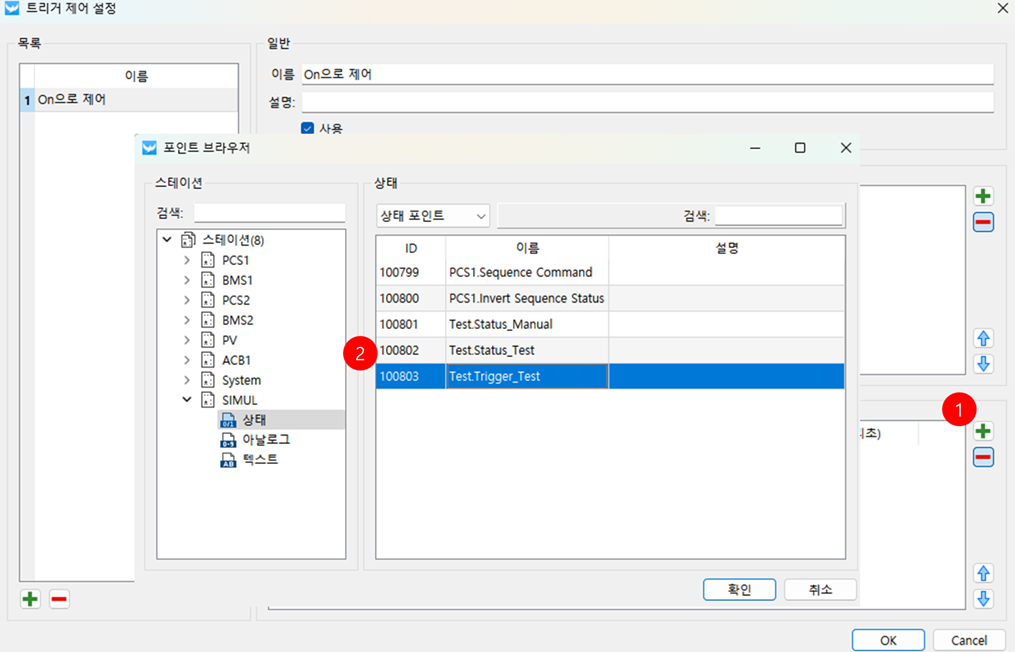Click the station search input field
Image resolution: width=1015 pixels, height=652 pixels.
269,213
